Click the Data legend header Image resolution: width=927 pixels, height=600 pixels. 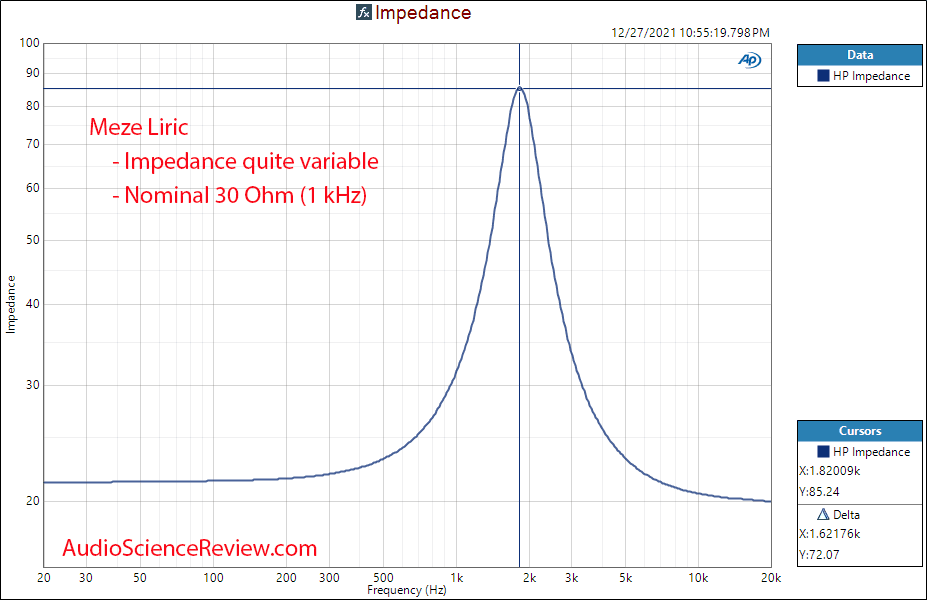pos(860,55)
